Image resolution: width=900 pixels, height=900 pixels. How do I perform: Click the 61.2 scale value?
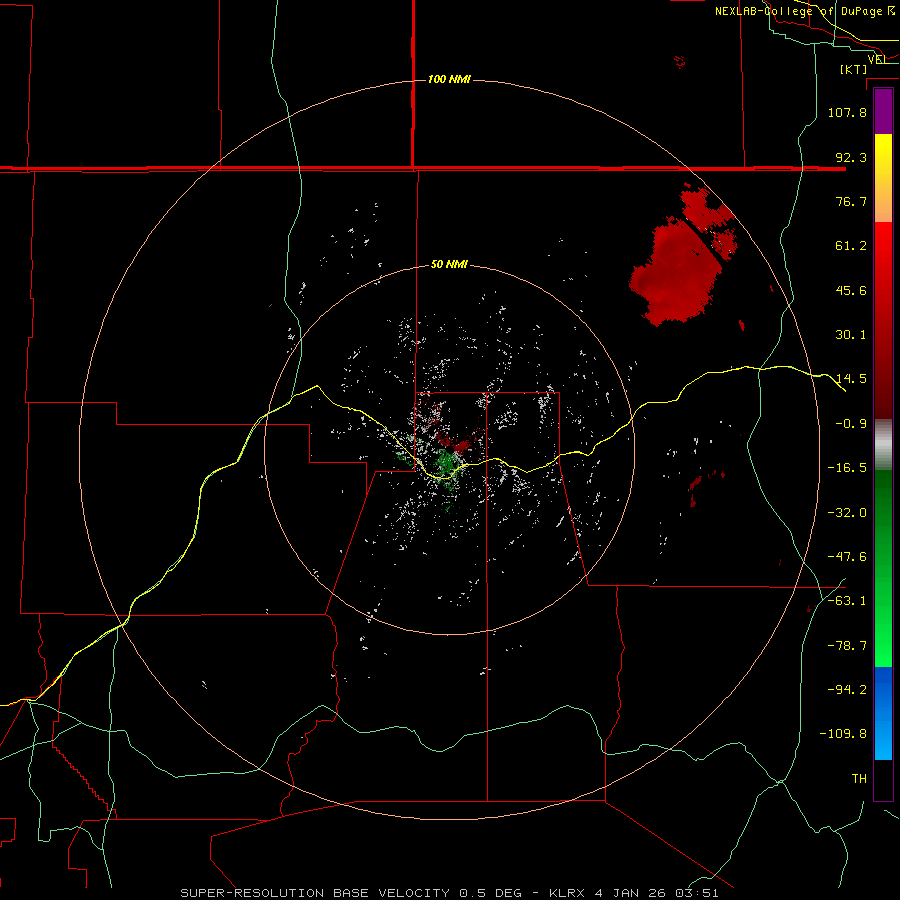[x=851, y=246]
